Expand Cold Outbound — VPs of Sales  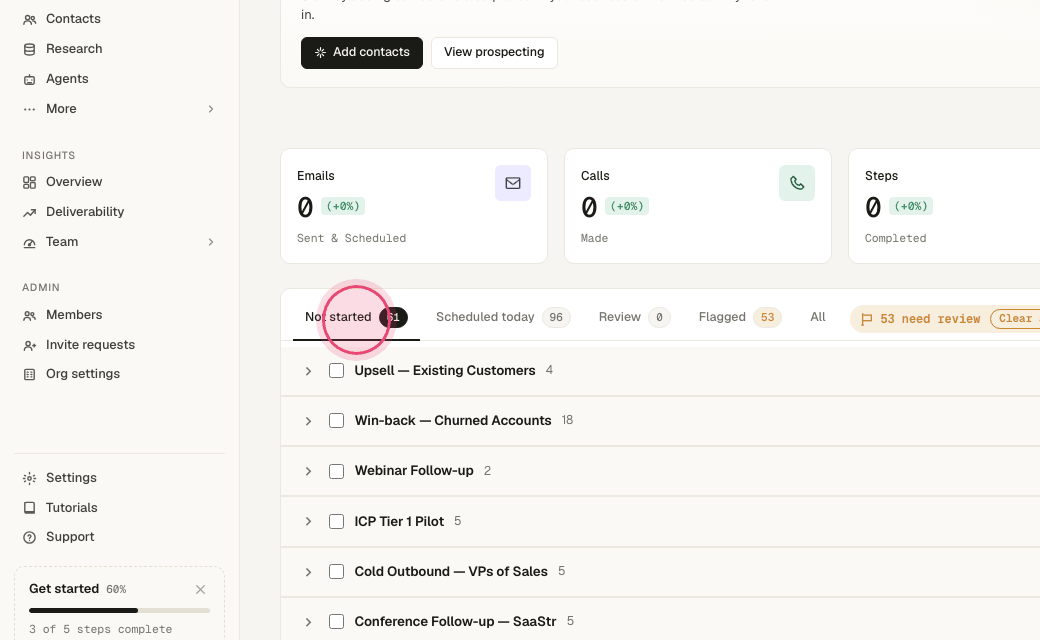(308, 572)
